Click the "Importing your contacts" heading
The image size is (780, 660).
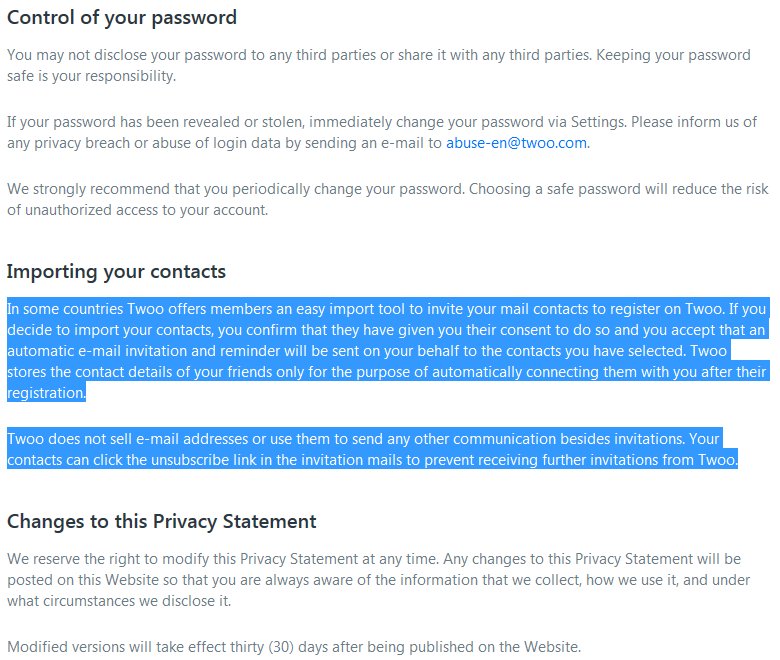coord(116,272)
